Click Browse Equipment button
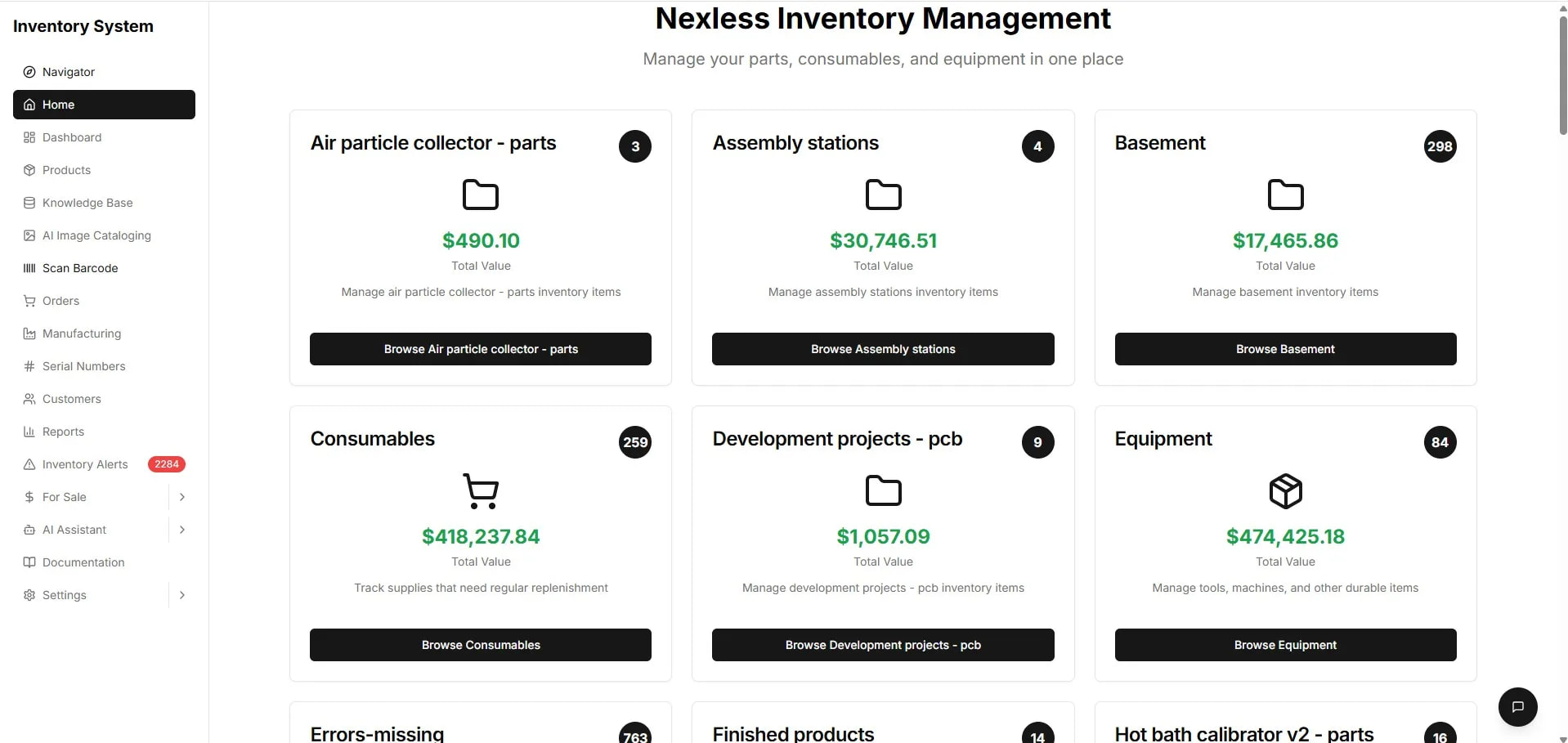The width and height of the screenshot is (1568, 743). click(1285, 645)
